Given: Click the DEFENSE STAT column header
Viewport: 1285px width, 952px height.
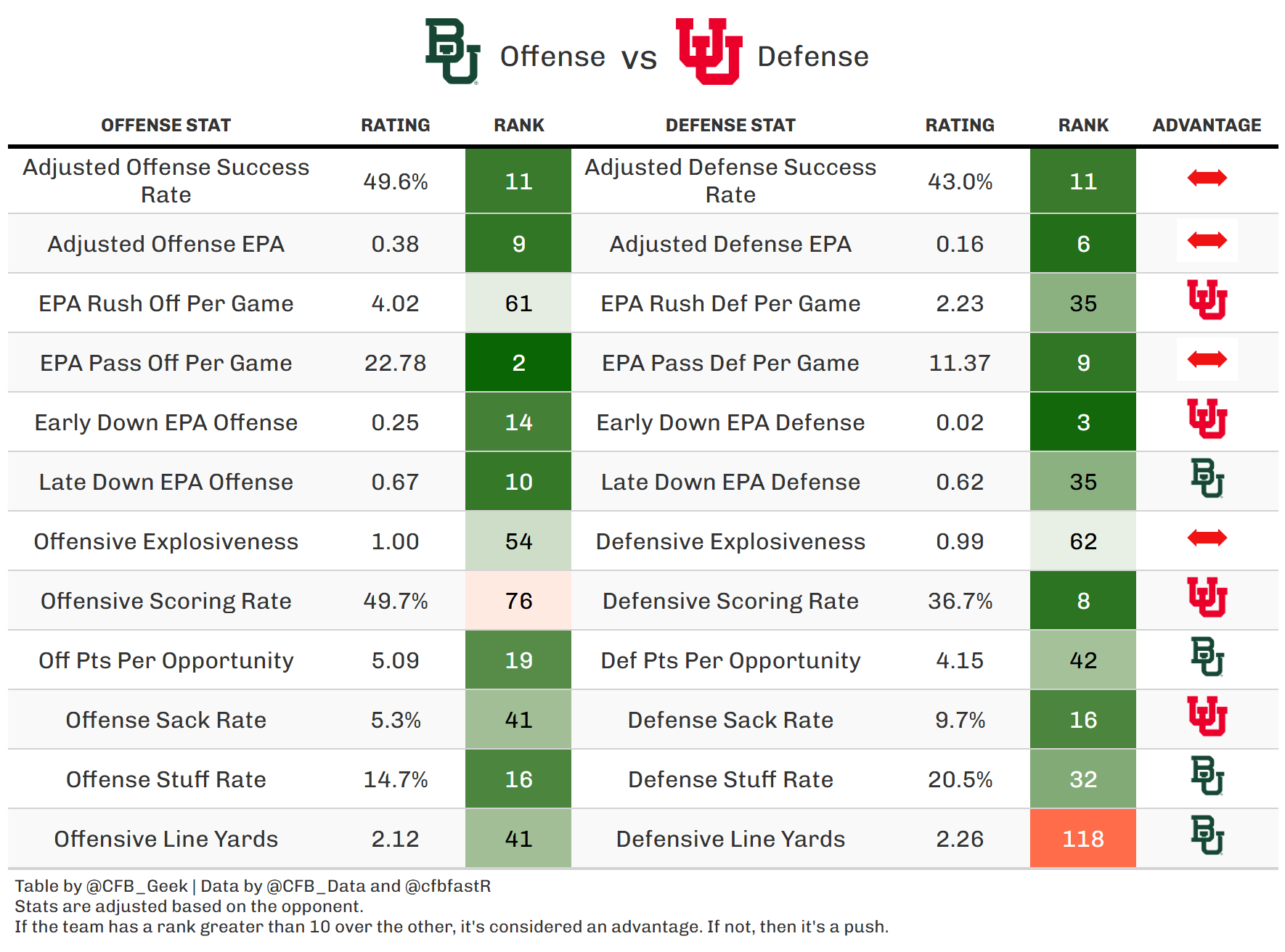Looking at the screenshot, I should coord(730,126).
